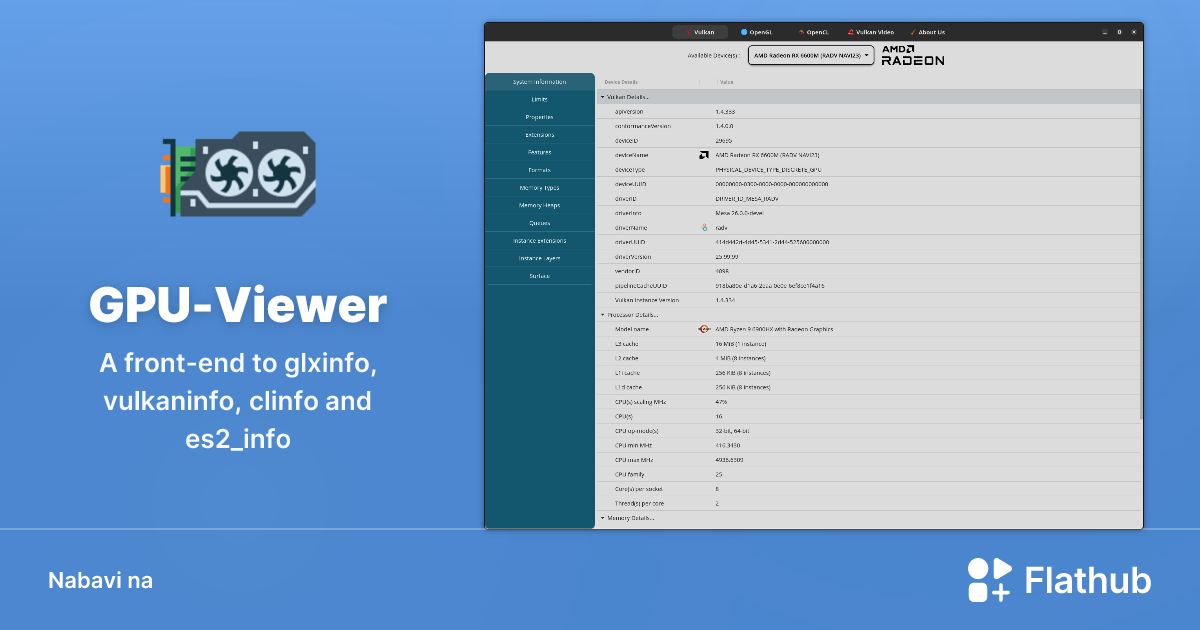The image size is (1200, 630).
Task: Switch to the OpenGL tab
Action: [x=757, y=31]
